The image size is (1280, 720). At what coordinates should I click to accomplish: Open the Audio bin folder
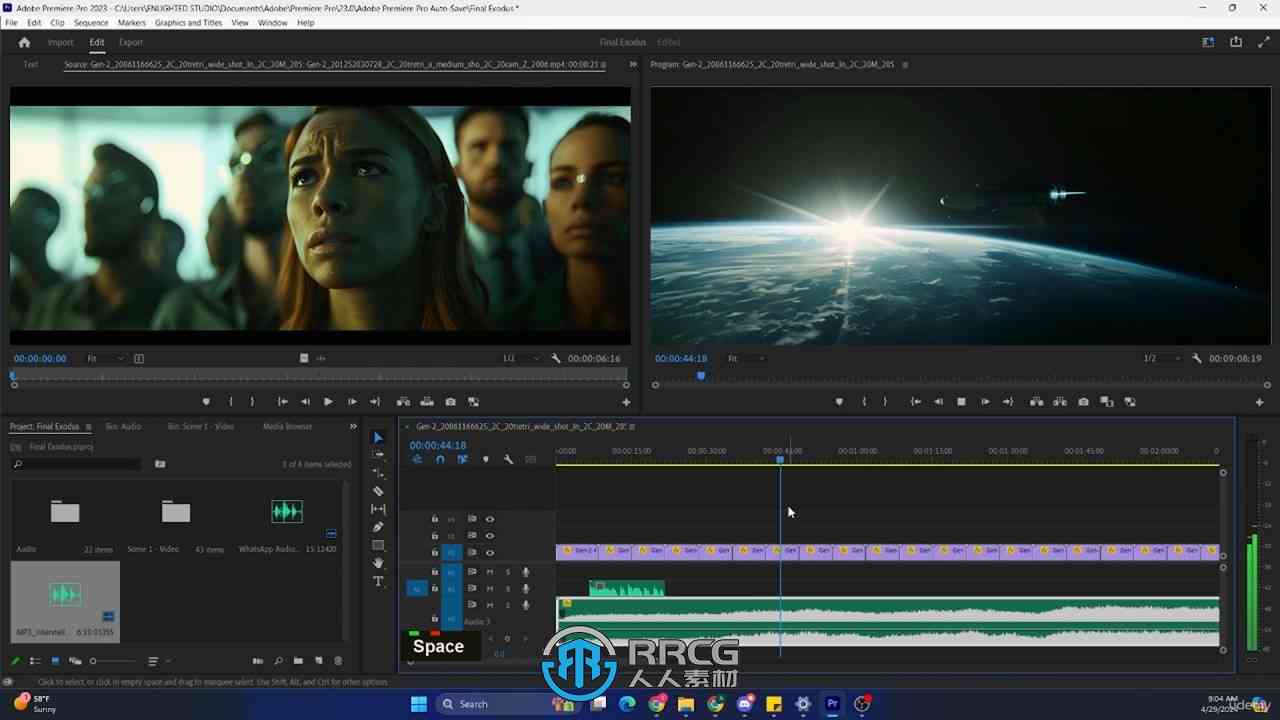point(65,512)
